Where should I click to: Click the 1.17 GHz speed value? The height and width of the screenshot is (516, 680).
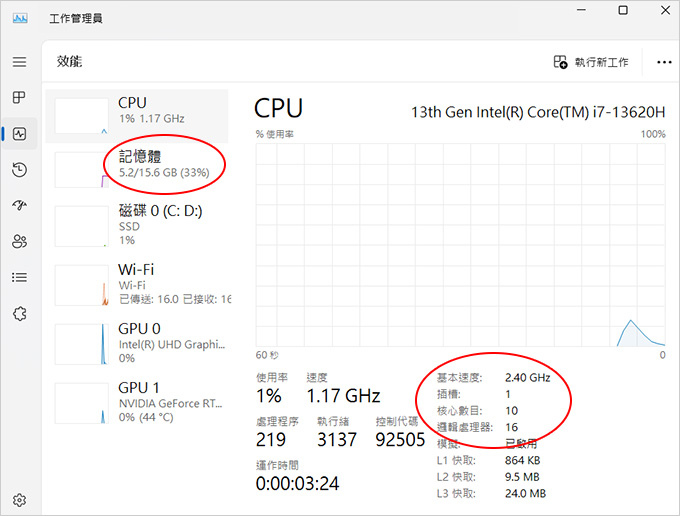(343, 395)
